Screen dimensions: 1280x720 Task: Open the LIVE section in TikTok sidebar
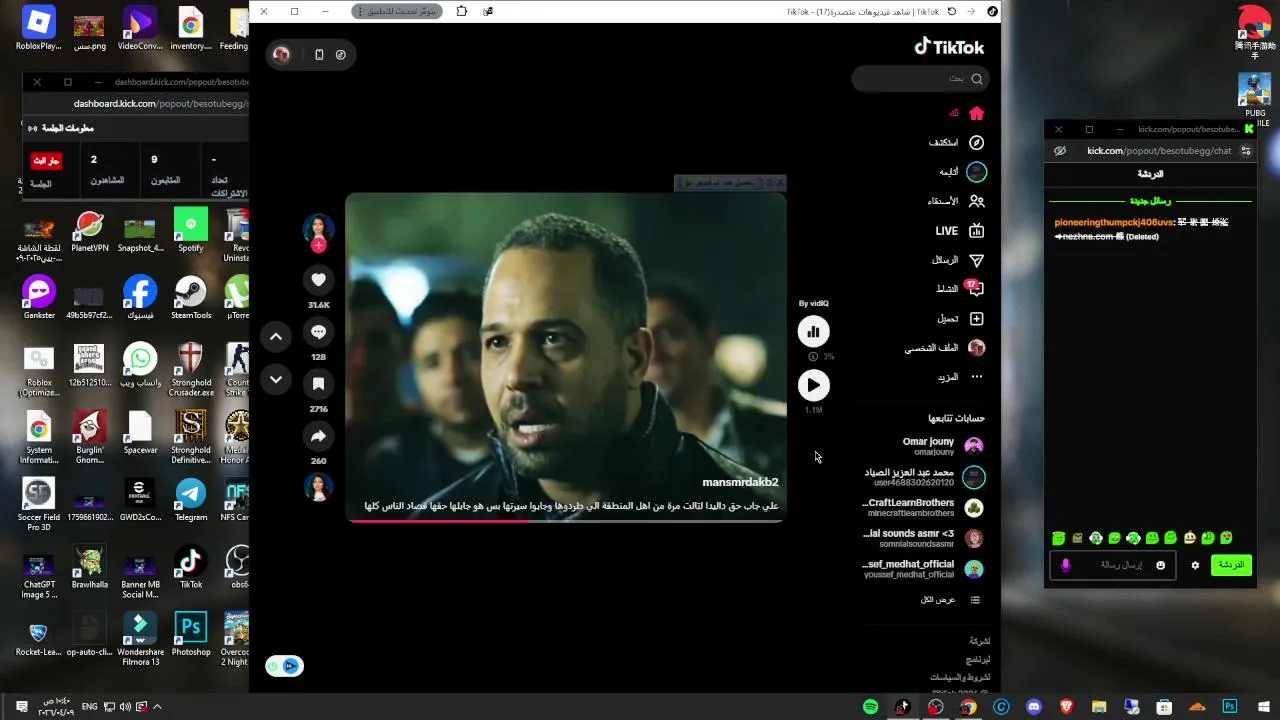pyautogui.click(x=960, y=231)
